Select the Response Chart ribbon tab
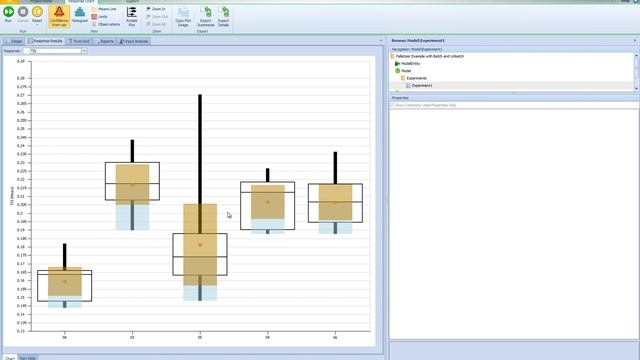Viewport: 640px width, 360px height. point(81,2)
